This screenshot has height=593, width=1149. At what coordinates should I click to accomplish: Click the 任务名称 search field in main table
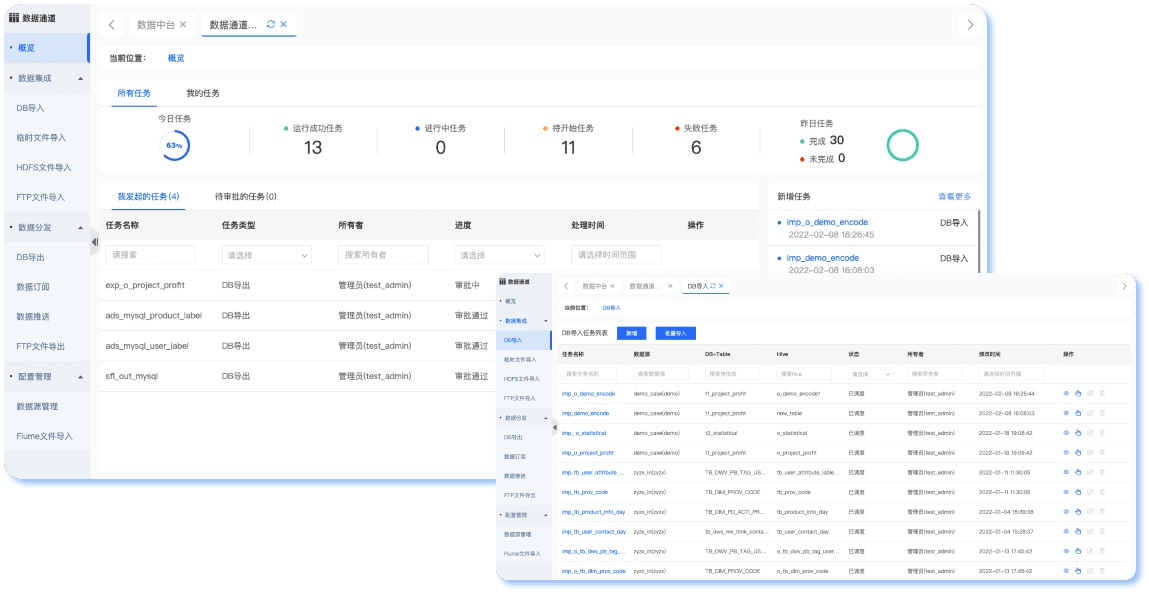point(150,255)
